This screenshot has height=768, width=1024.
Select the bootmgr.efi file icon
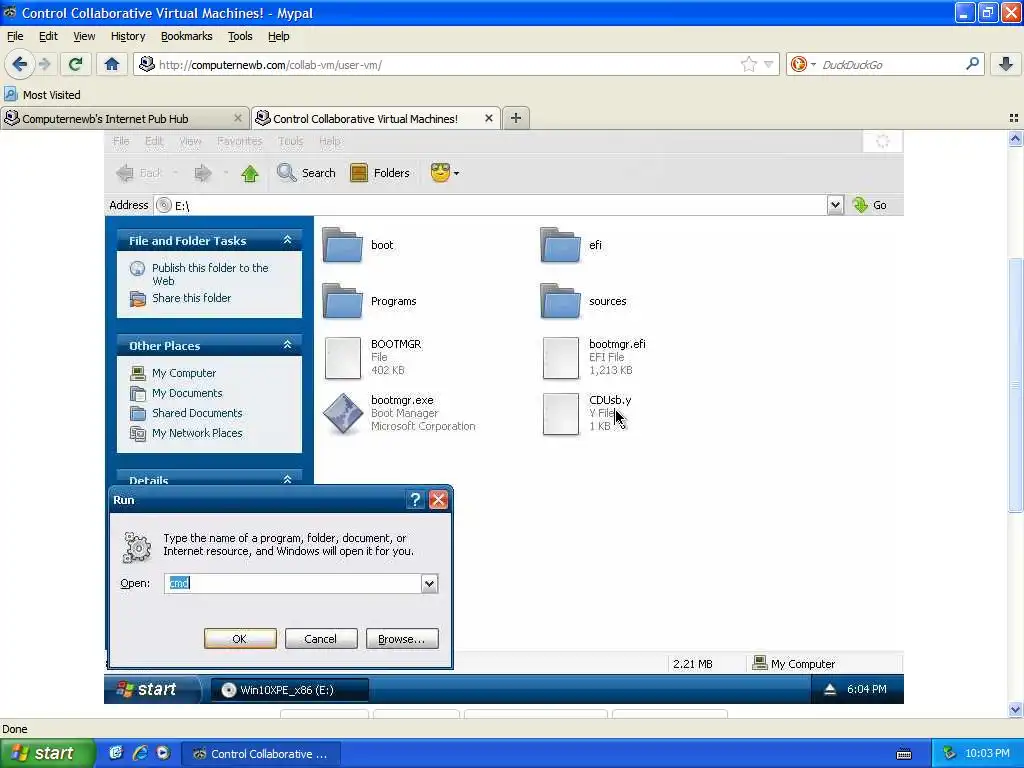click(x=560, y=357)
